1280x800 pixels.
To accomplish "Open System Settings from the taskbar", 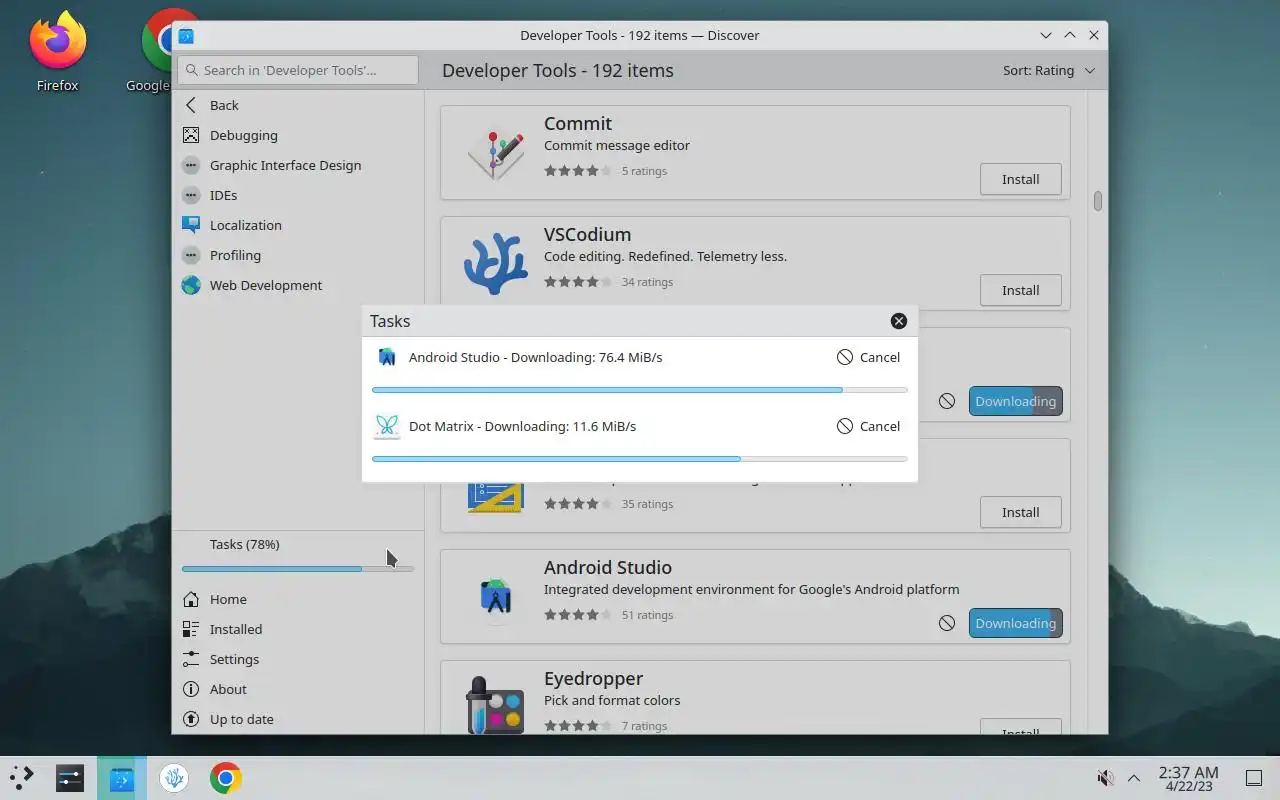I will 70,777.
